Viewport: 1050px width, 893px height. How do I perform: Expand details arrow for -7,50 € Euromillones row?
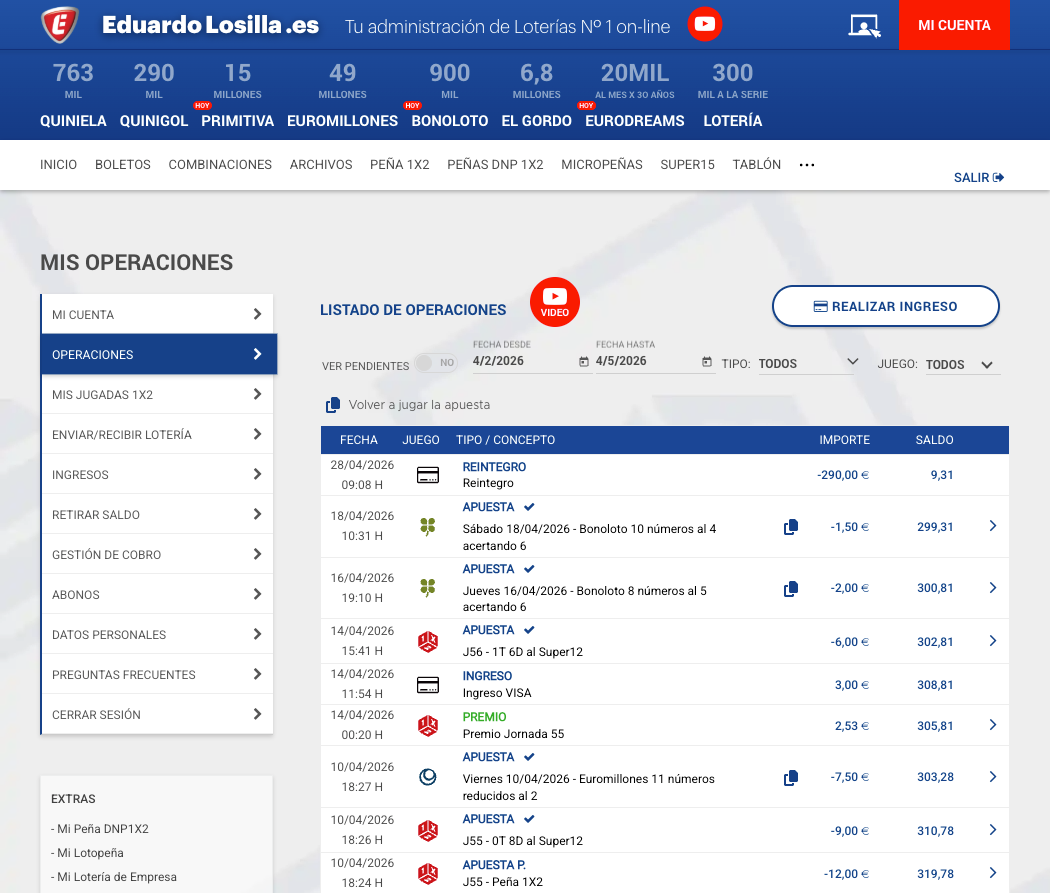click(993, 777)
